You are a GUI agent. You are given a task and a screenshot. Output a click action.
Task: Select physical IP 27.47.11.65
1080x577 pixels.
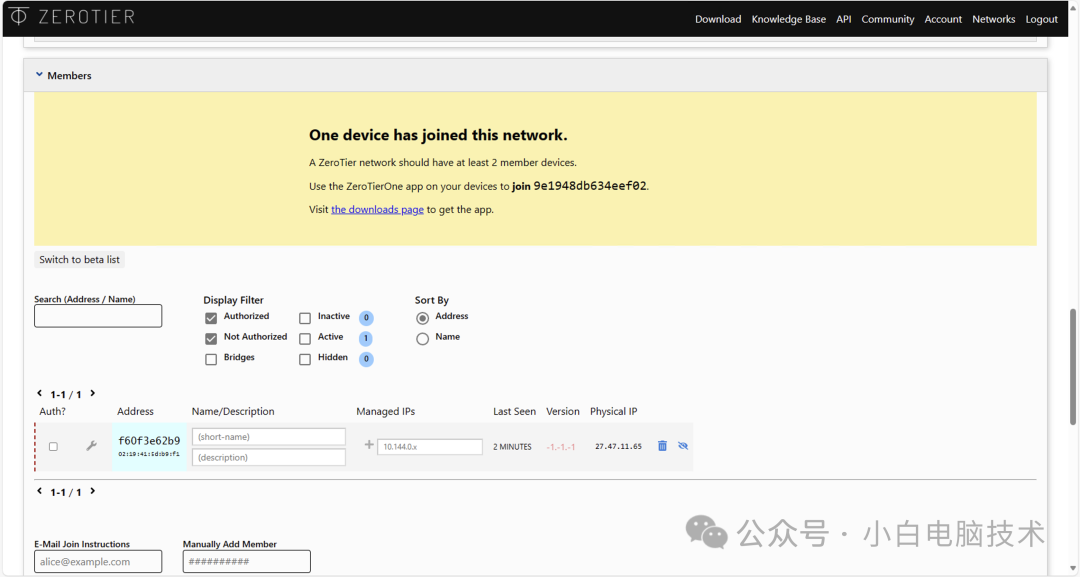619,446
